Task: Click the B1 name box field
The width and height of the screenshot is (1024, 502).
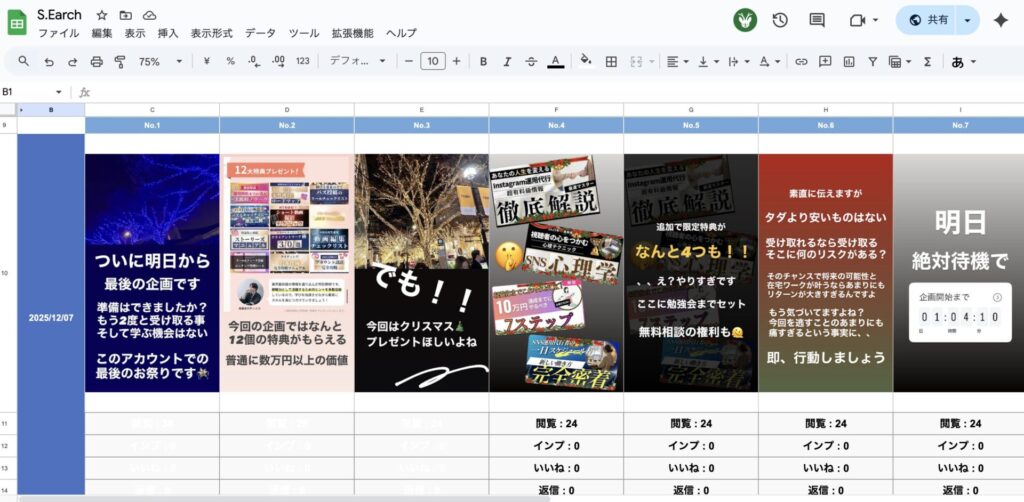Action: click(x=28, y=92)
